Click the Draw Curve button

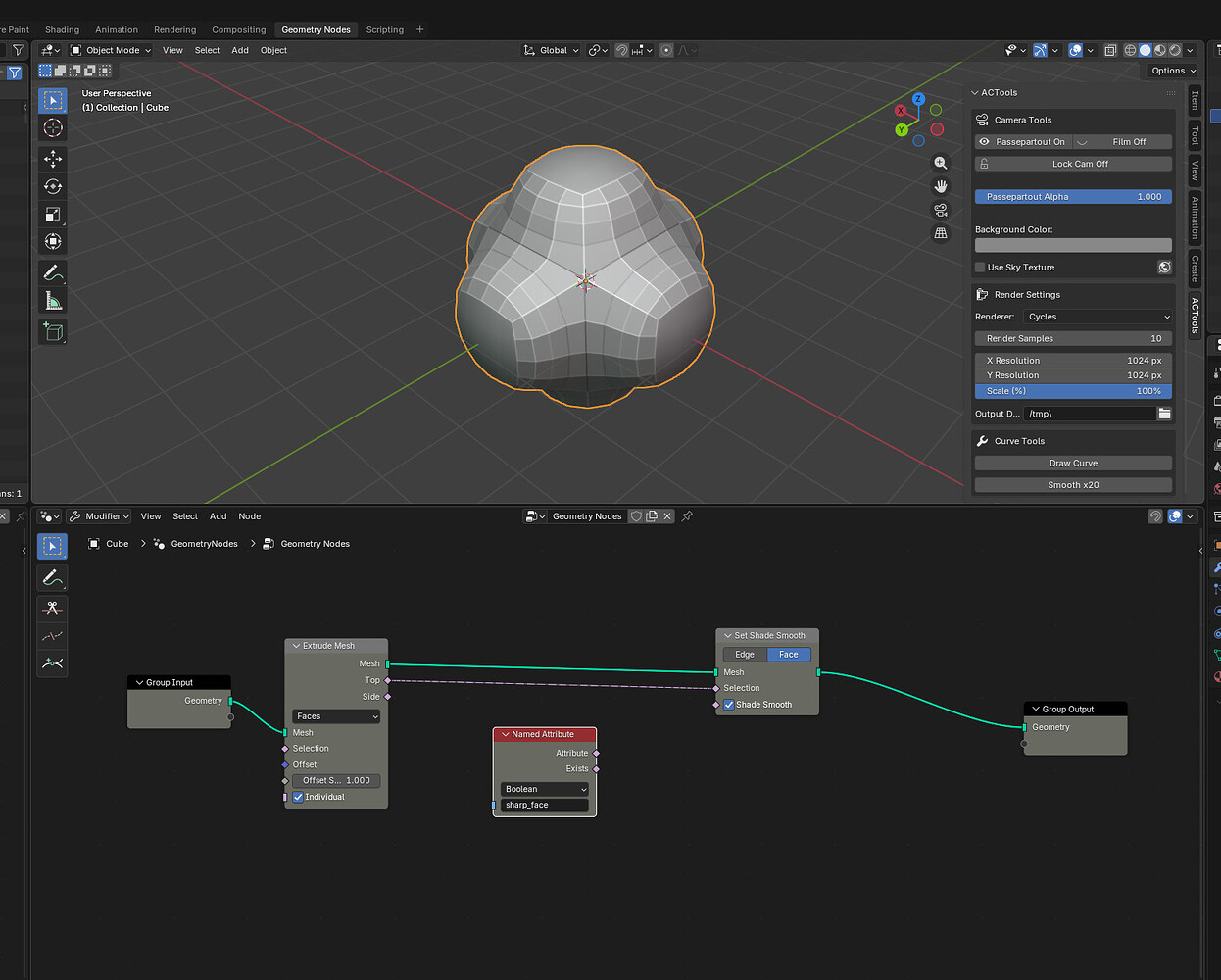(1073, 464)
